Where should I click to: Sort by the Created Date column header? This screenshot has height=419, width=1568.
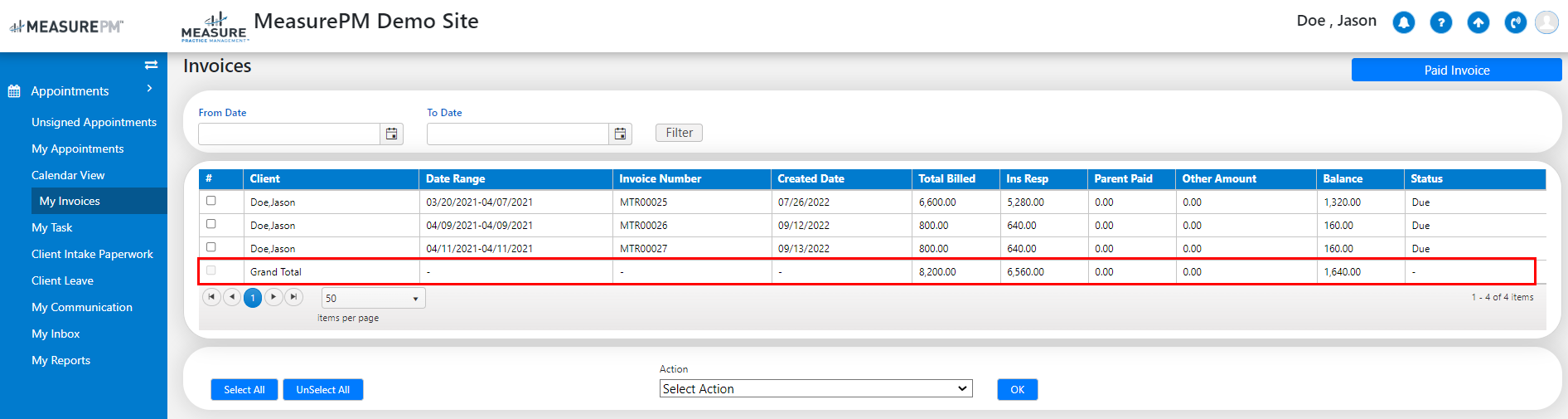[x=841, y=178]
